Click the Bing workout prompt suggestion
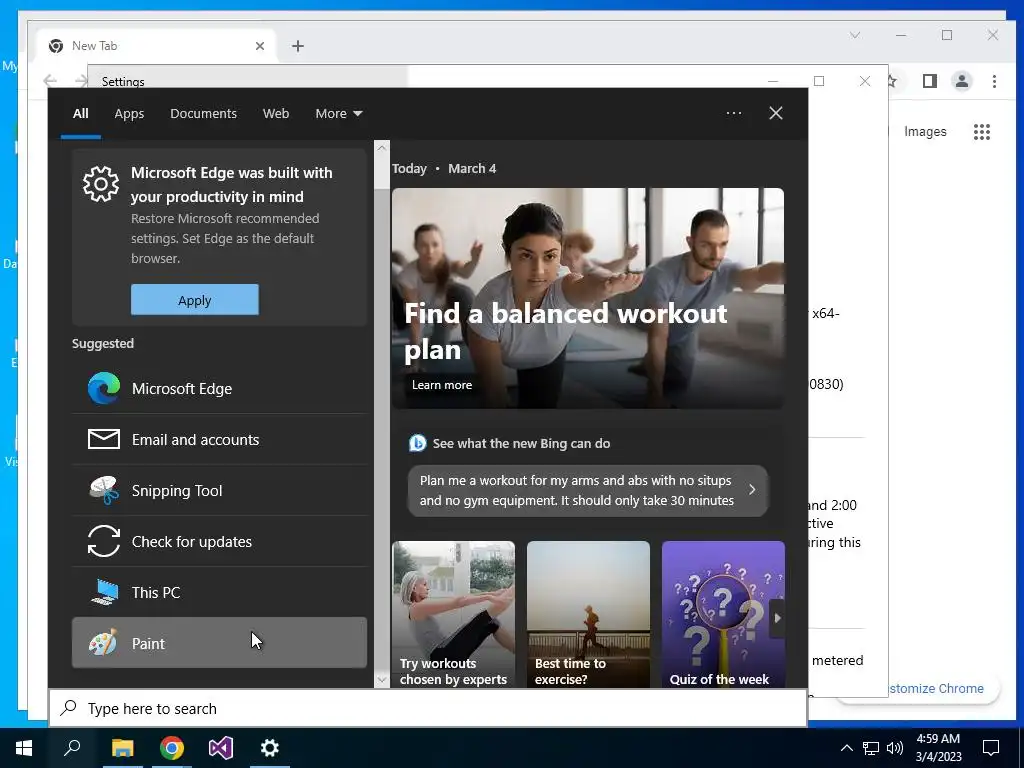 [x=588, y=490]
